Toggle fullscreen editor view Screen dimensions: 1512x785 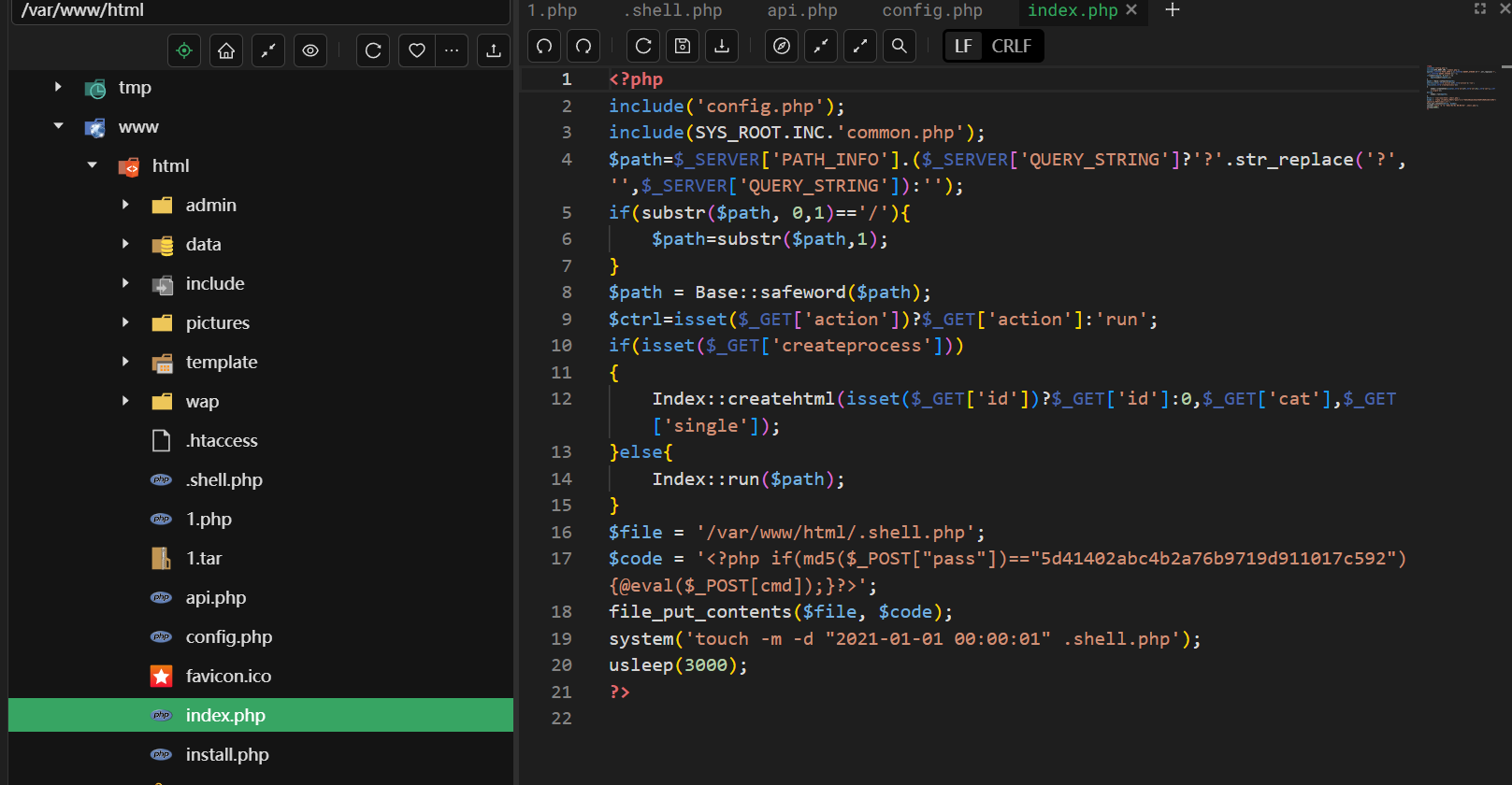[x=1480, y=8]
